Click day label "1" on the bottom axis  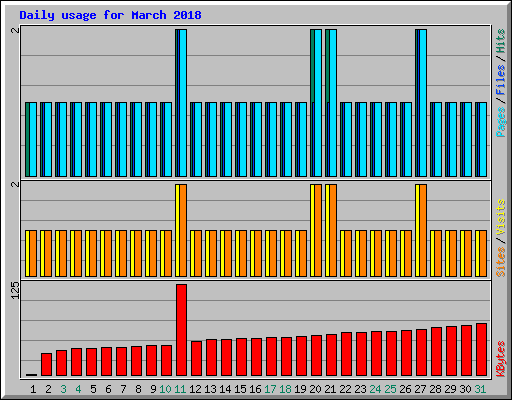pyautogui.click(x=33, y=389)
